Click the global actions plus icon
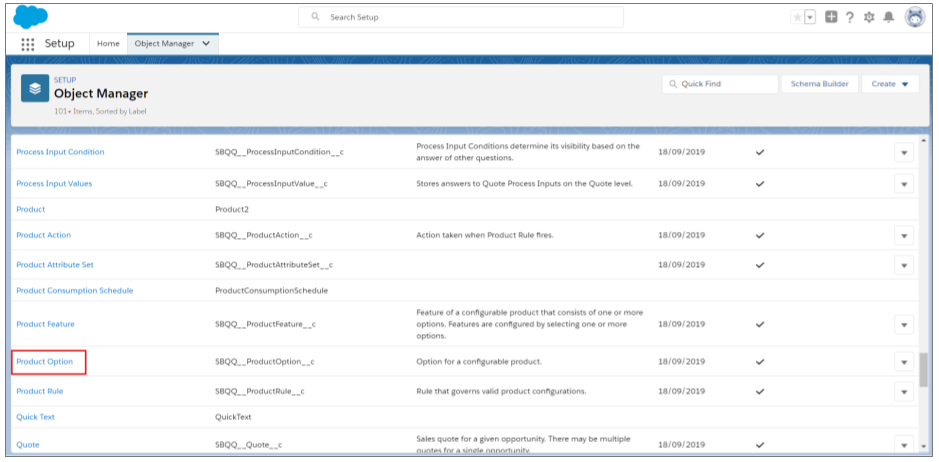Viewport: 939px width, 462px height. point(831,17)
